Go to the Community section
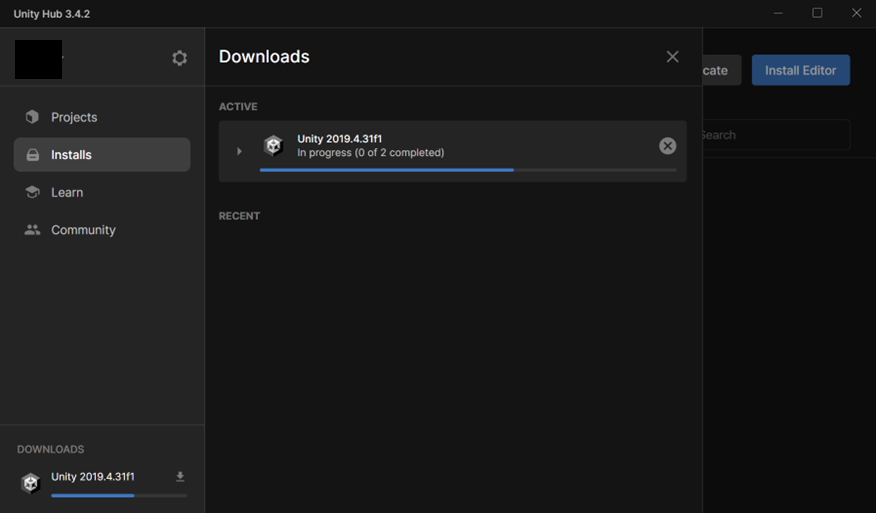 (x=83, y=230)
